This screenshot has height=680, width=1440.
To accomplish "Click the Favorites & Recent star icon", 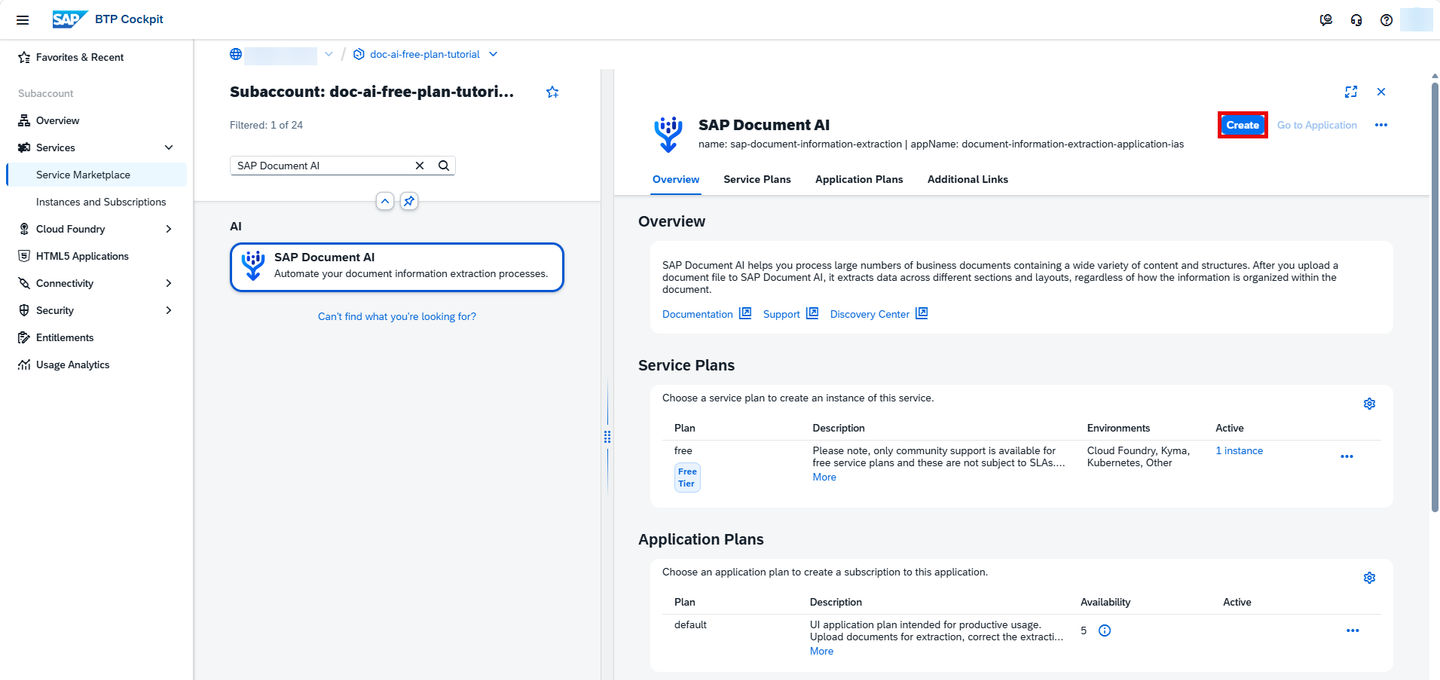I will [24, 58].
